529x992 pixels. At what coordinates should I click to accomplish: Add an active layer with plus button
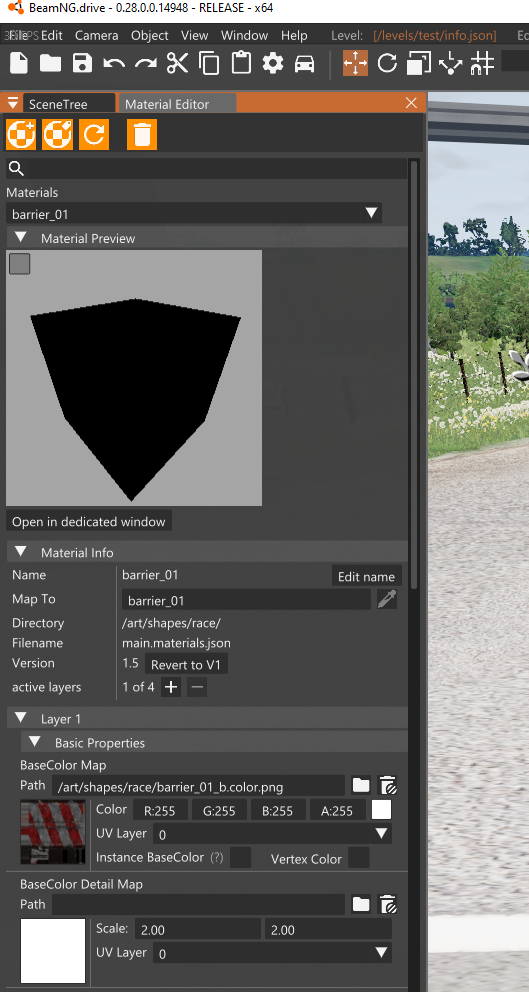point(171,687)
